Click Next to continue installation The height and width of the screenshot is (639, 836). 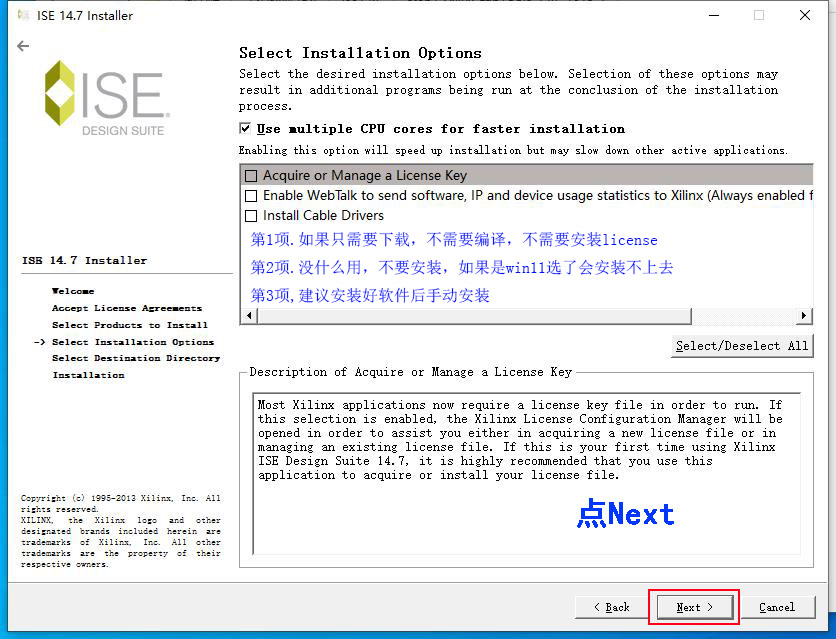tap(694, 607)
